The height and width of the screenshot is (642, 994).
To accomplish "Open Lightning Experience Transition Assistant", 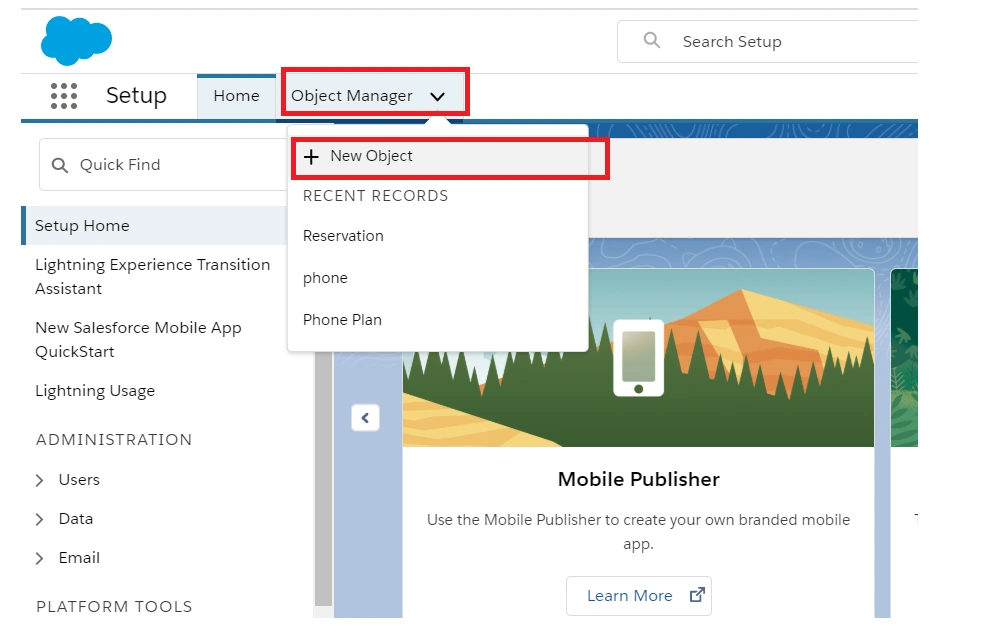I will tap(152, 276).
